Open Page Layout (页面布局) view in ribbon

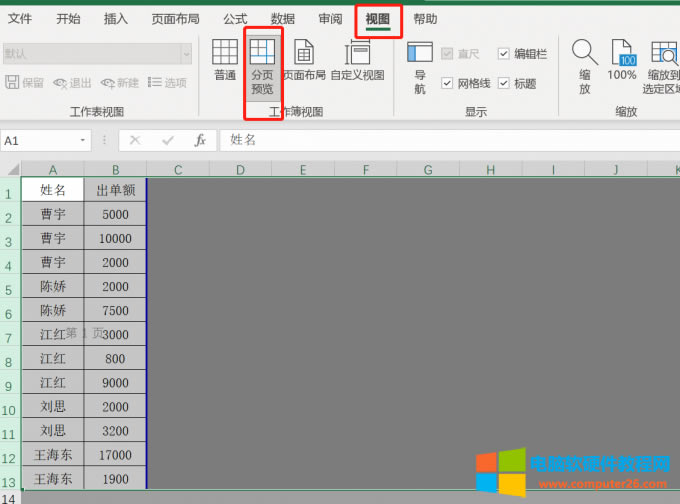click(x=304, y=60)
